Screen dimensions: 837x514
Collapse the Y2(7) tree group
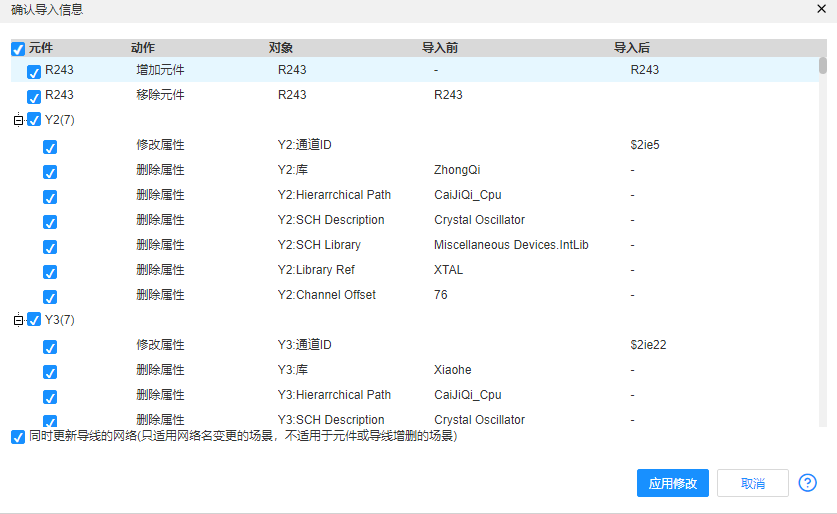(17, 121)
